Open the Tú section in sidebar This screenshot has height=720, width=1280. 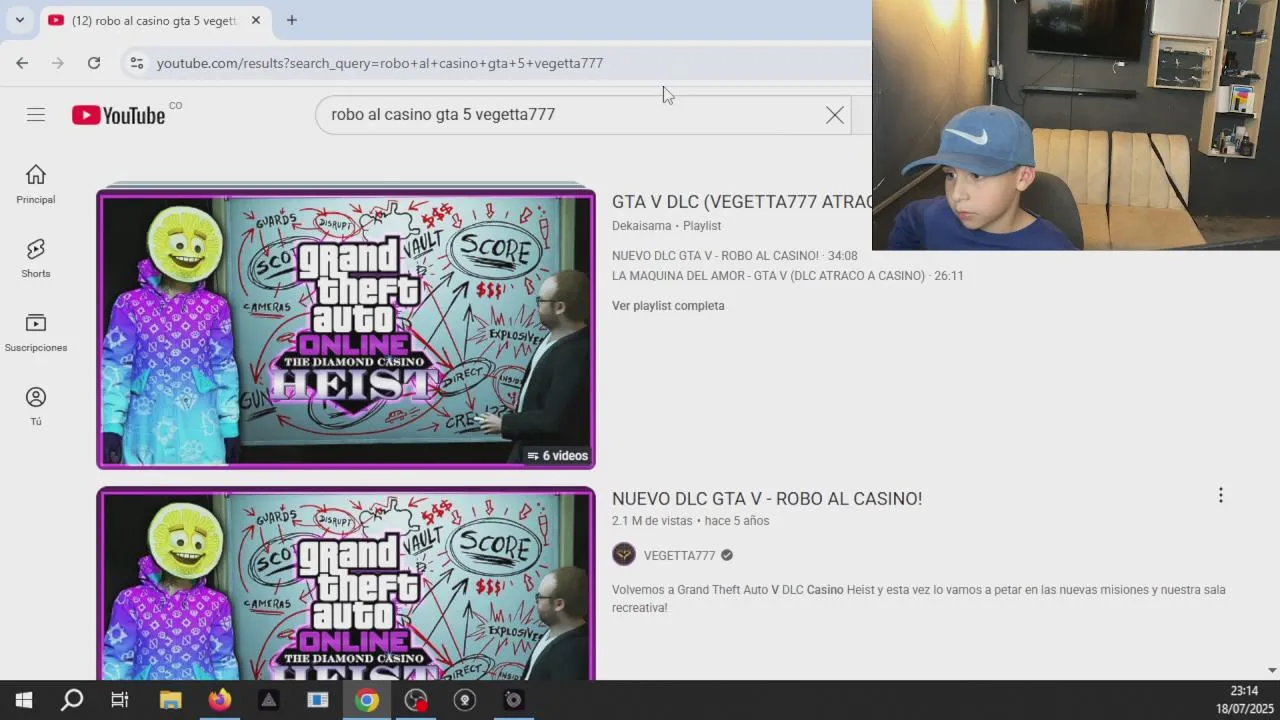(x=36, y=407)
